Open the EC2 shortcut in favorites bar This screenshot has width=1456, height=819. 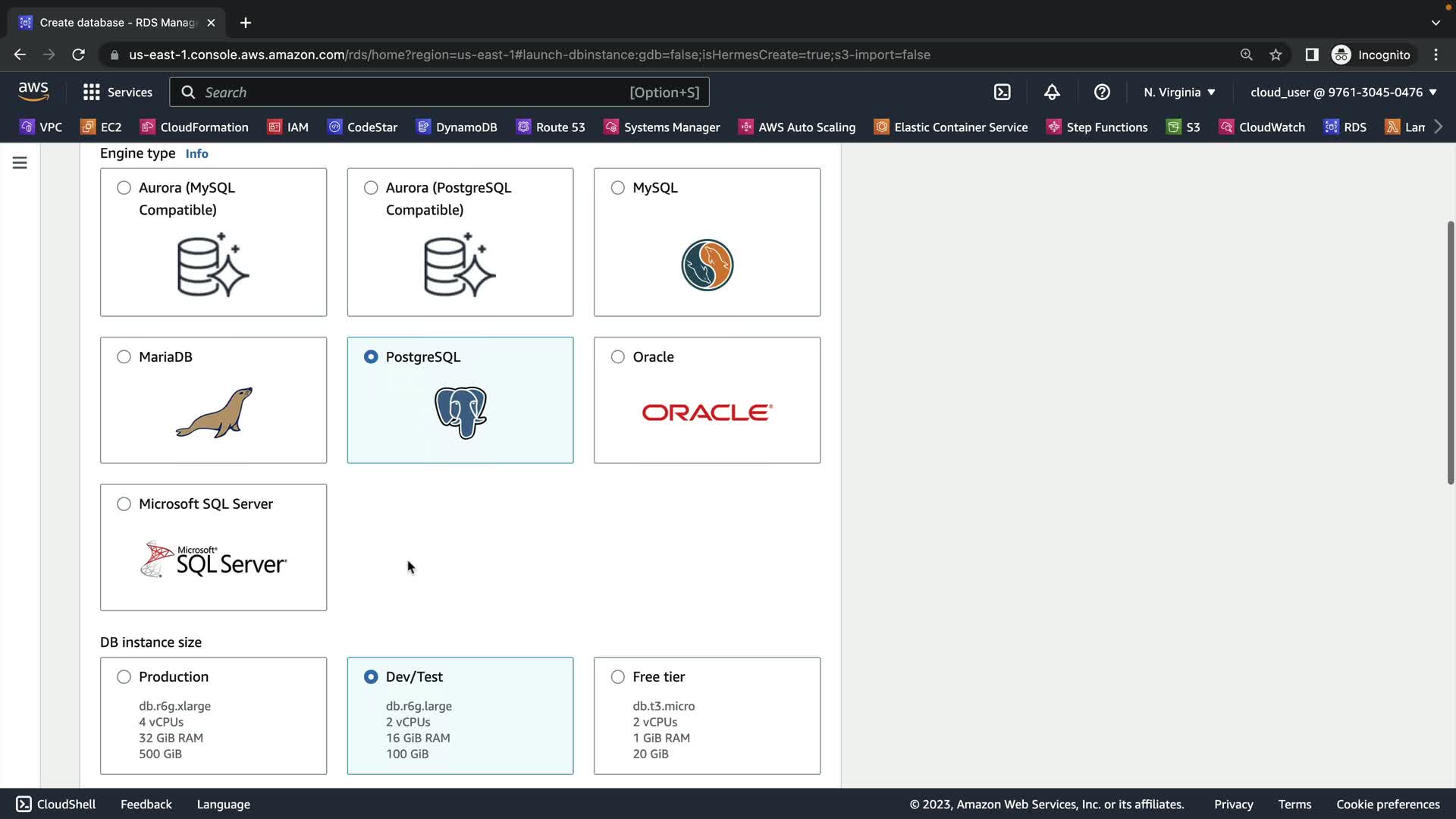[102, 127]
